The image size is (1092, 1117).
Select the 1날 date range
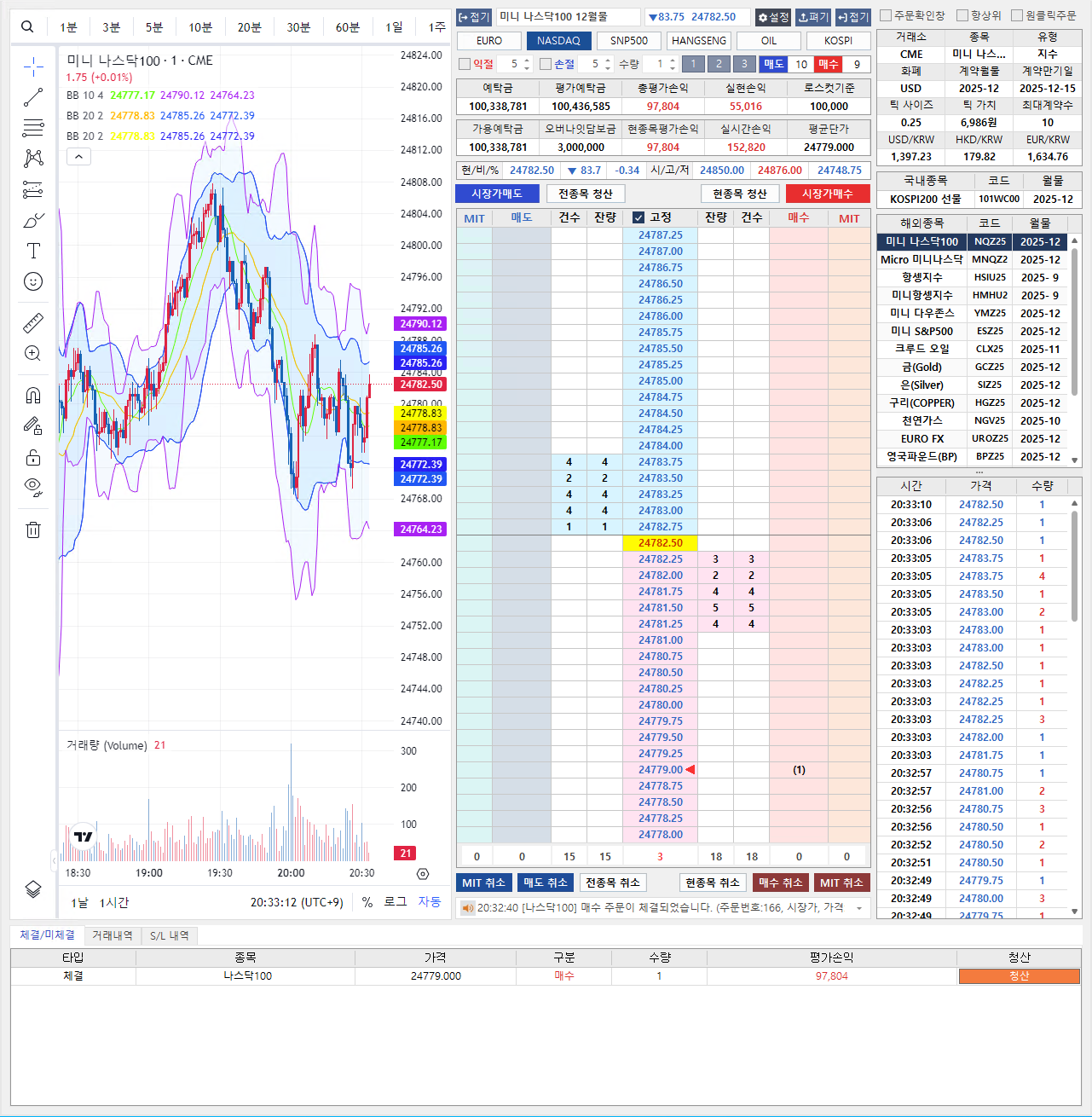pyautogui.click(x=79, y=902)
